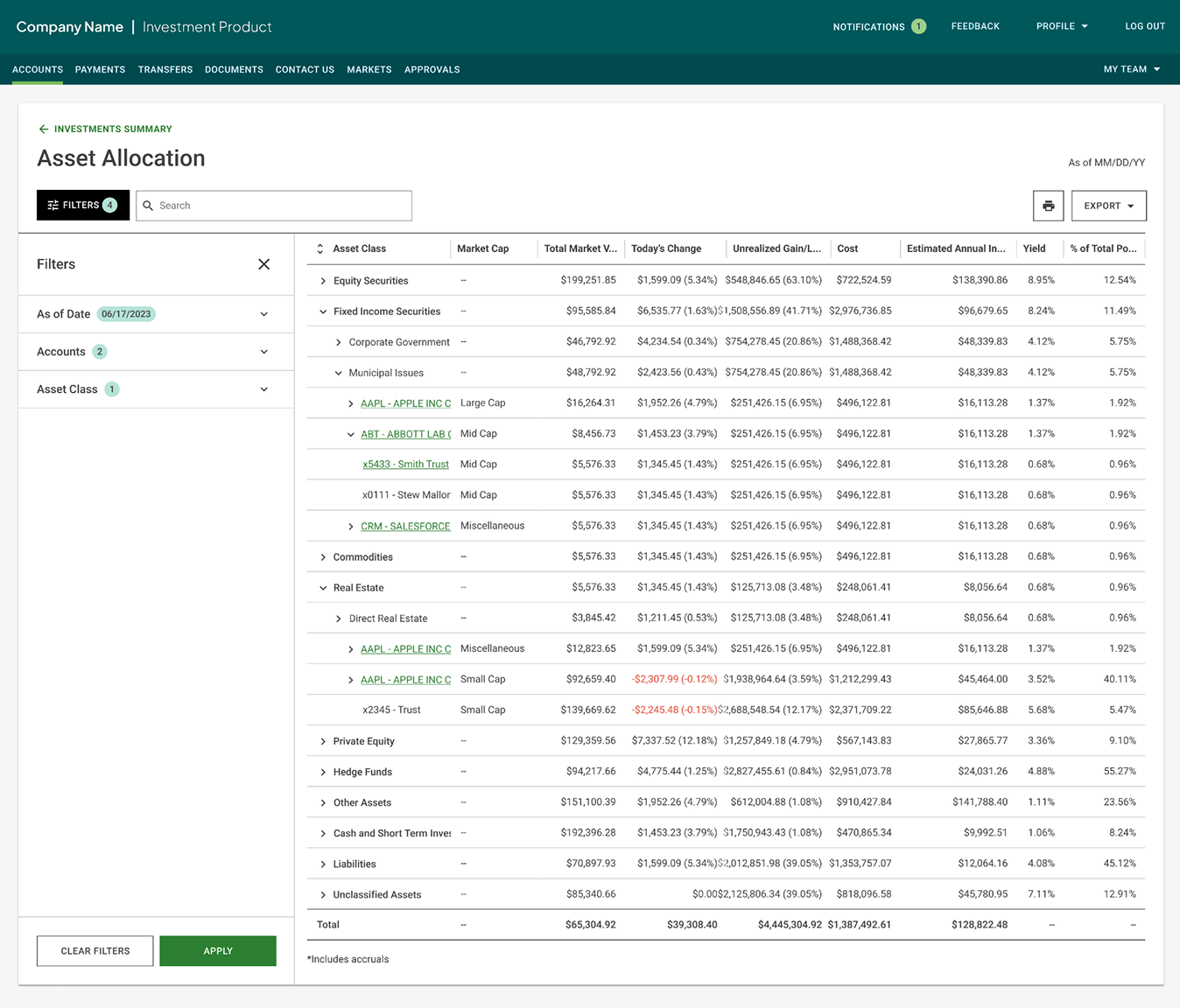Click the *Includes accruals footnote

pos(348,959)
